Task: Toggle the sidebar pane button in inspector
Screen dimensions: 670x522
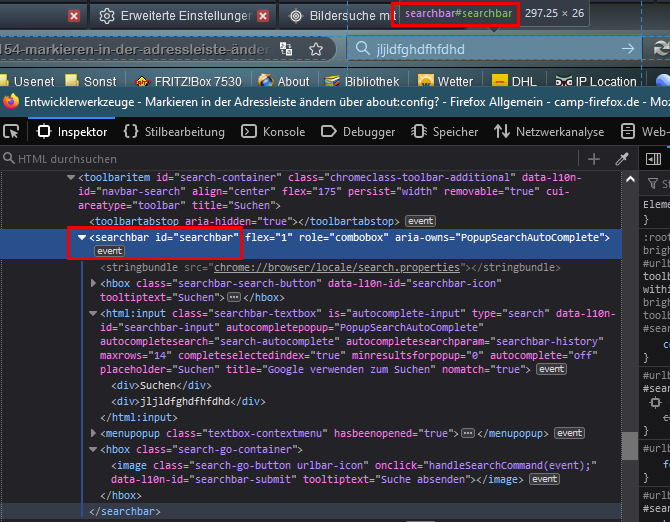Action: tap(651, 159)
